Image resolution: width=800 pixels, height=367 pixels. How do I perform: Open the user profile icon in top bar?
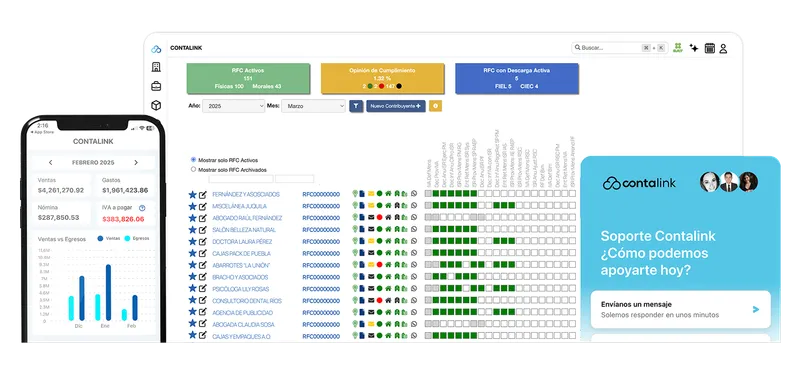point(723,48)
